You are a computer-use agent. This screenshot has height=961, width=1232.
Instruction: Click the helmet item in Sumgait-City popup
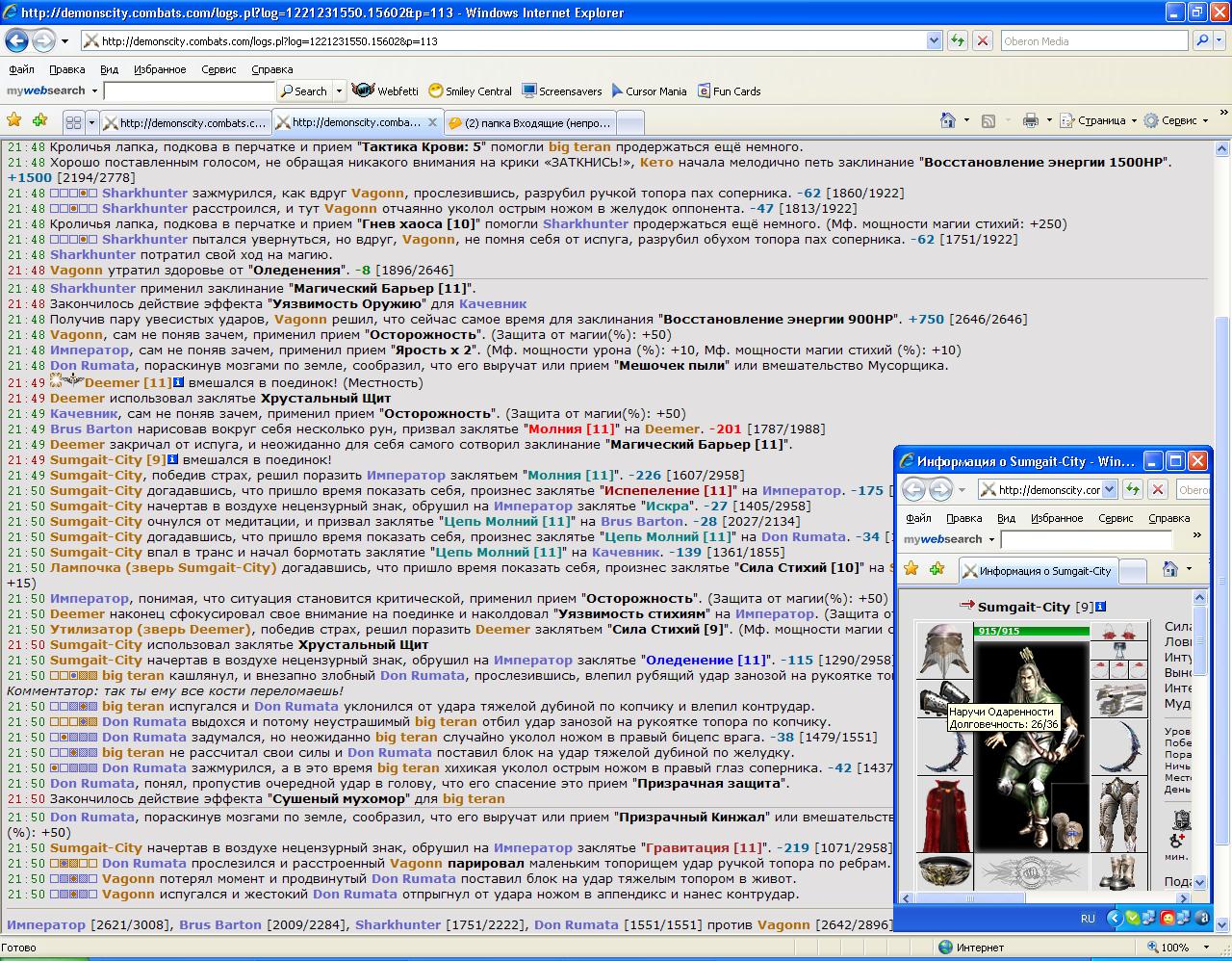[943, 649]
